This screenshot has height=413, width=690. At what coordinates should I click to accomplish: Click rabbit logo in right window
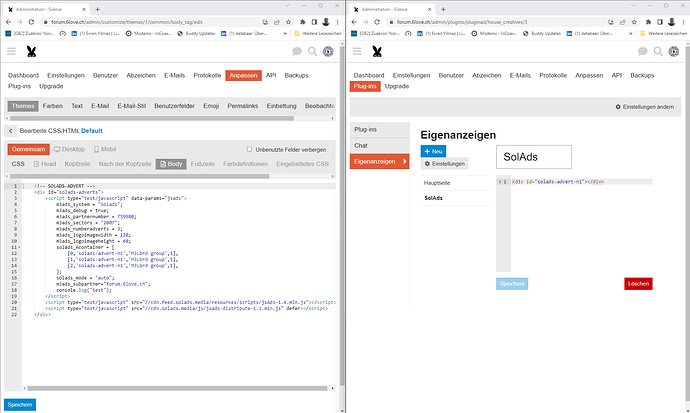pyautogui.click(x=377, y=51)
